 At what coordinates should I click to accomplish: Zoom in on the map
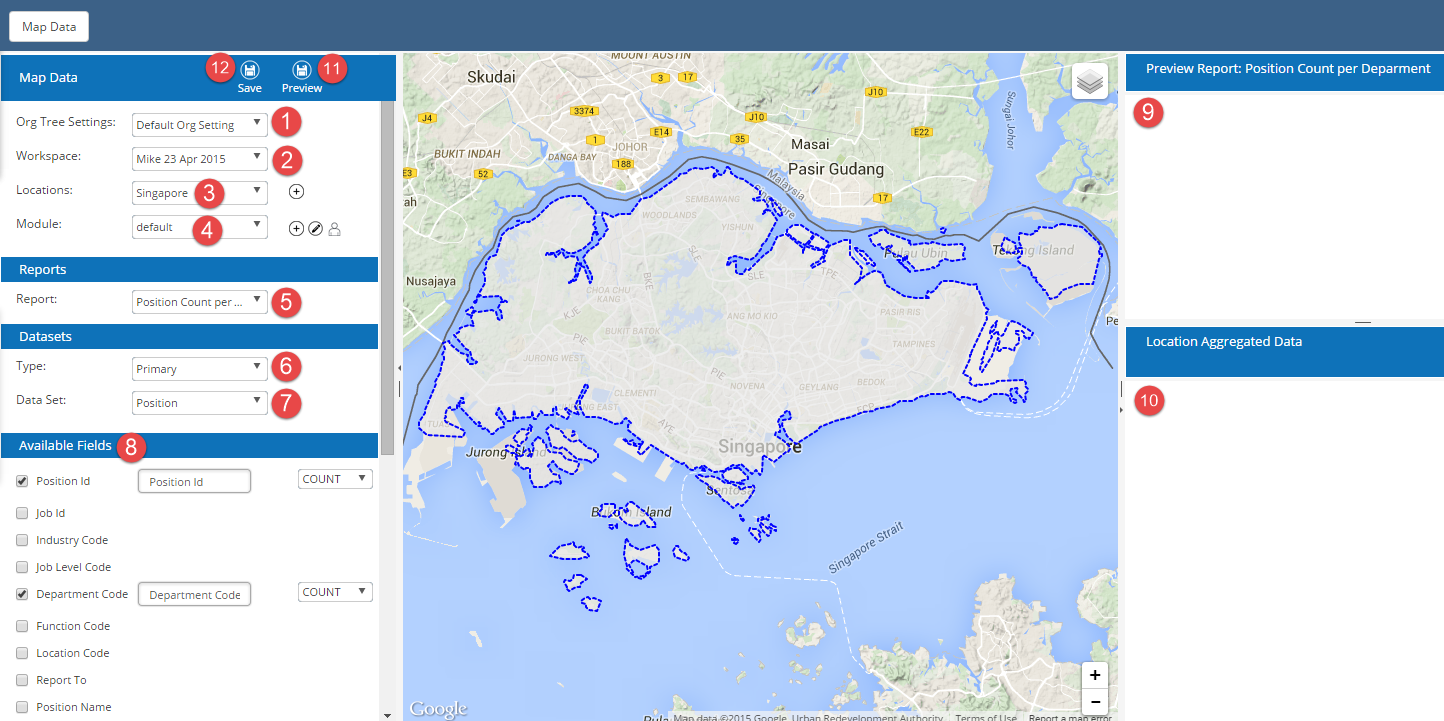1095,675
